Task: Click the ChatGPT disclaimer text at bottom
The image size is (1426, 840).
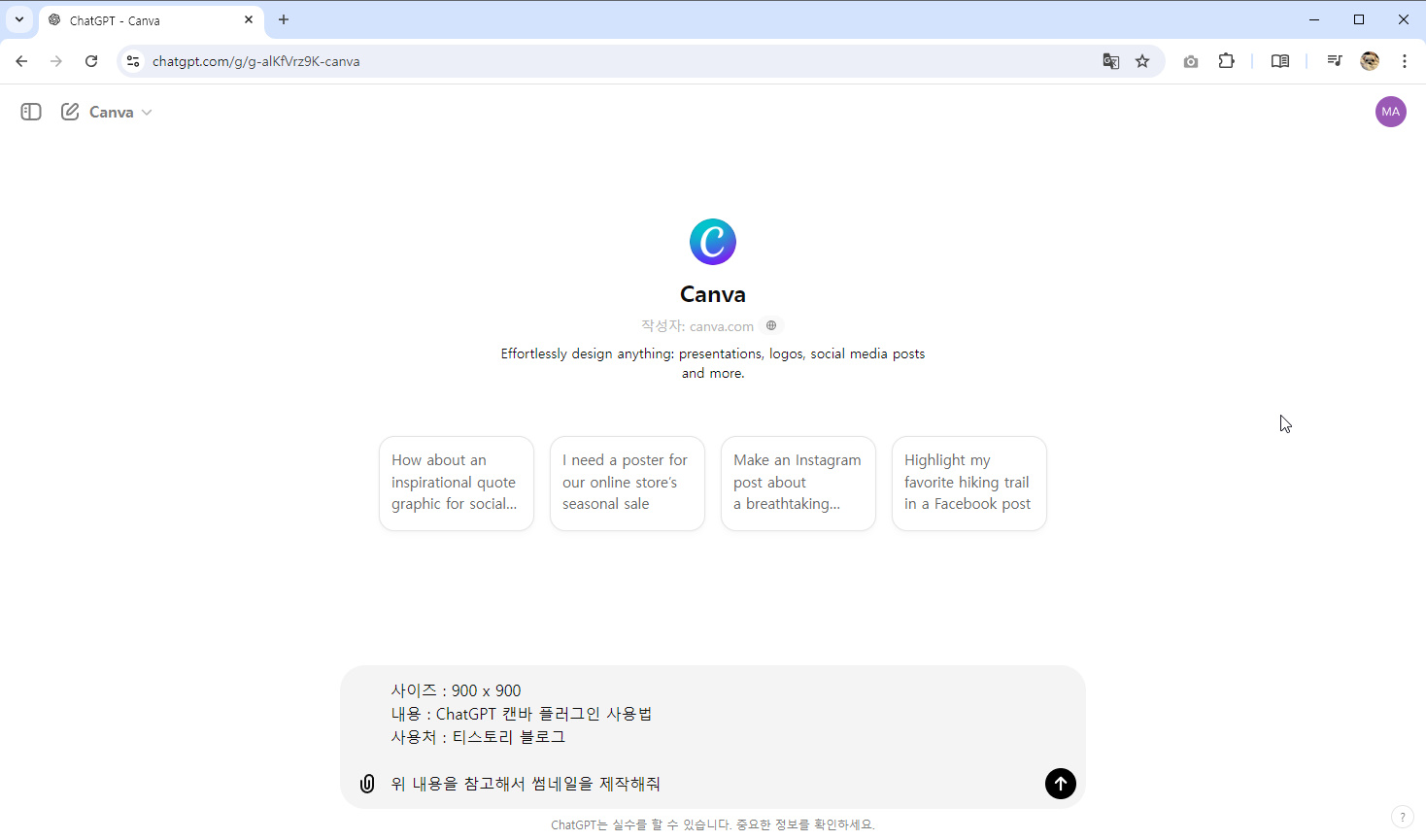Action: 713,824
